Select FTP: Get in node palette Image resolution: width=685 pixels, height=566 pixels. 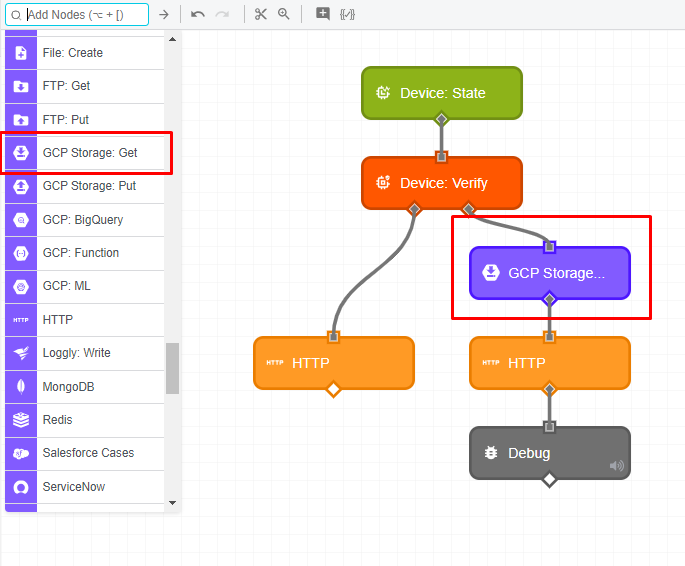pos(66,86)
